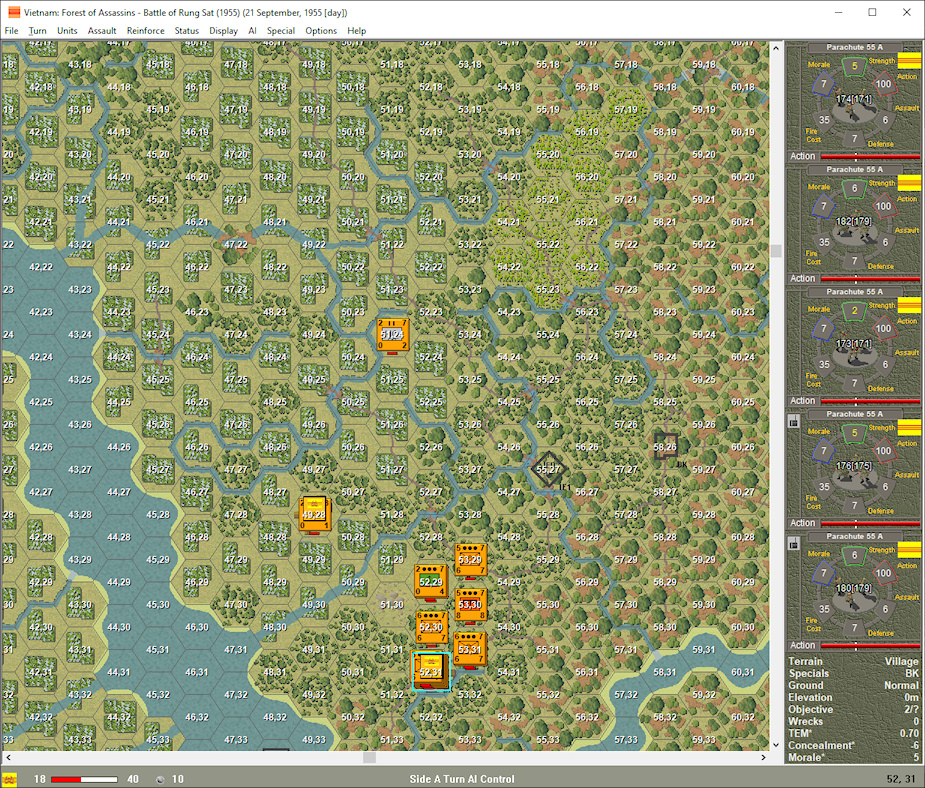This screenshot has height=788, width=925.
Task: Select the Parachute 55 A card with strength 174[171]
Action: click(854, 101)
